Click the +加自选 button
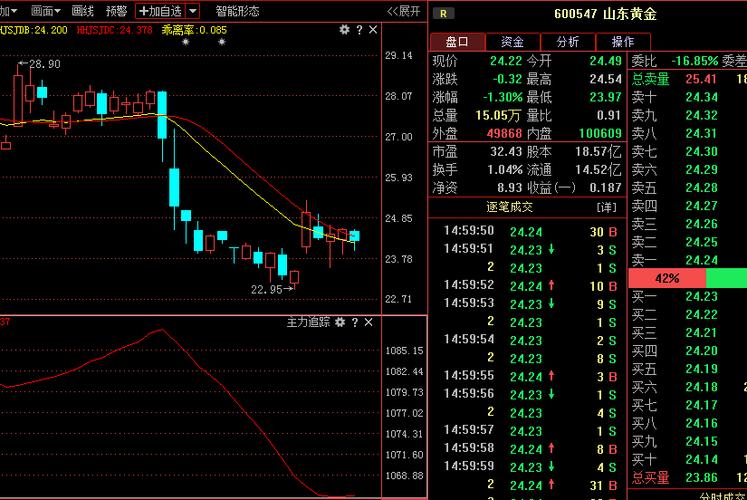The width and height of the screenshot is (747, 500). click(x=160, y=11)
